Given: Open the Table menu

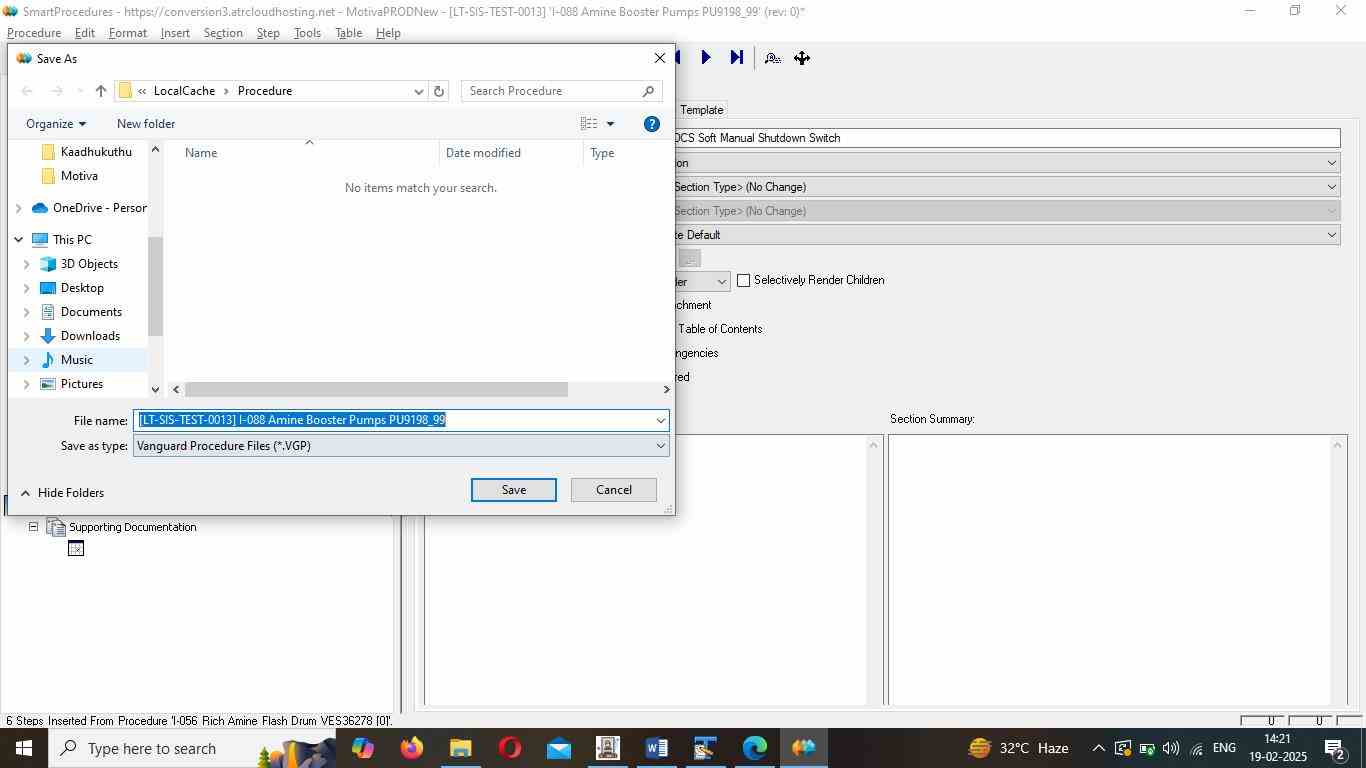Looking at the screenshot, I should (x=348, y=33).
